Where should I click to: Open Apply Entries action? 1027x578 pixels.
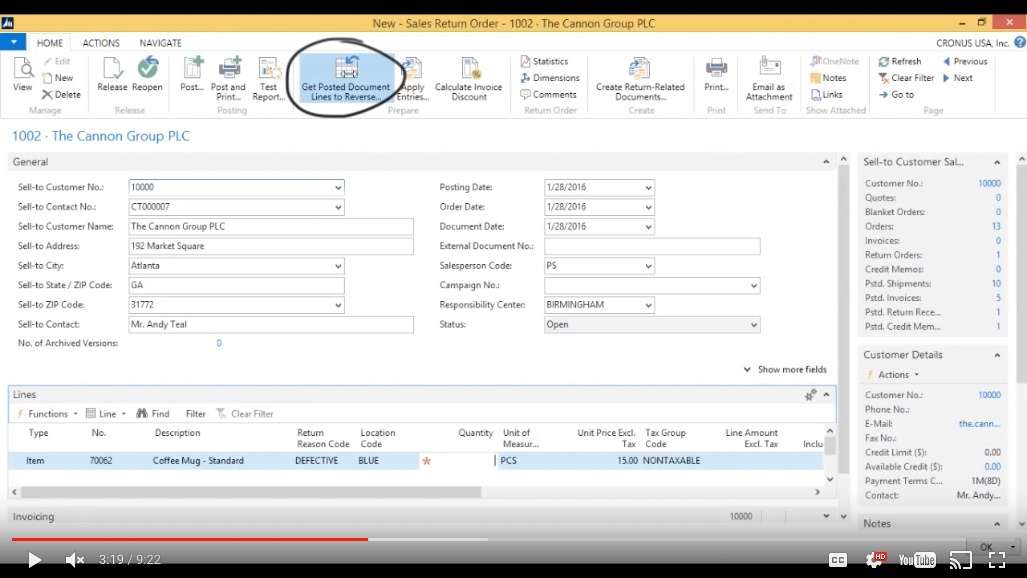[413, 79]
